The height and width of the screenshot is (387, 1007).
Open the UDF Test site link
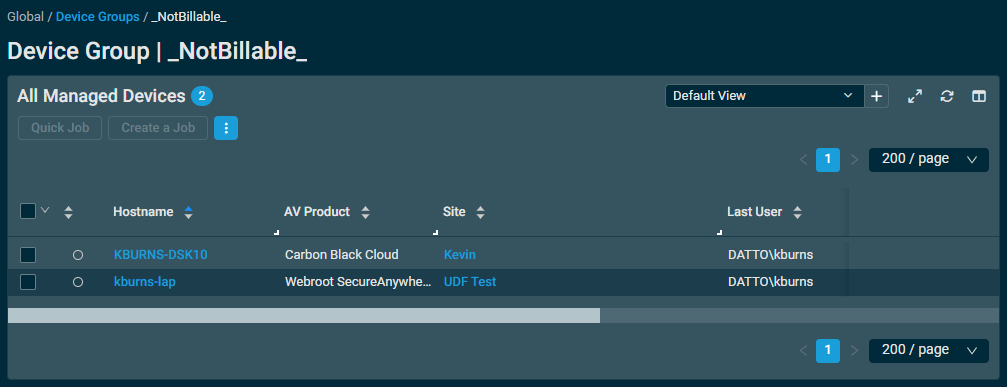pyautogui.click(x=469, y=282)
